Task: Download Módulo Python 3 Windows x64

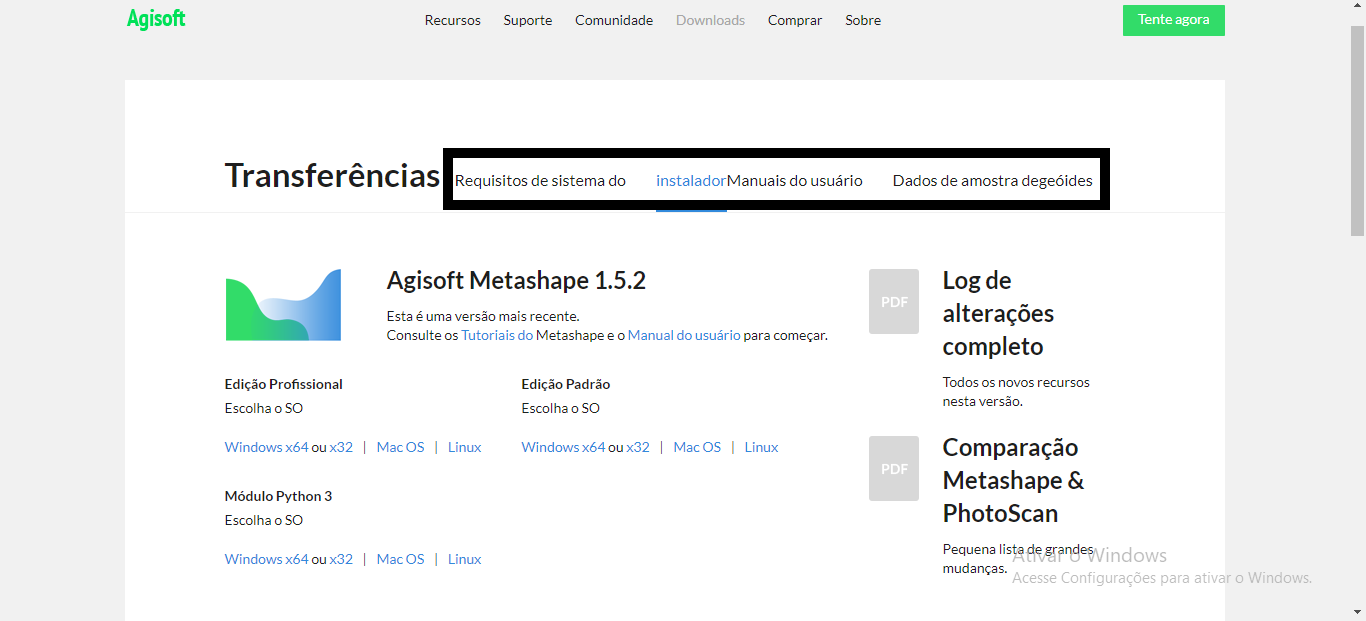Action: pyautogui.click(x=266, y=560)
